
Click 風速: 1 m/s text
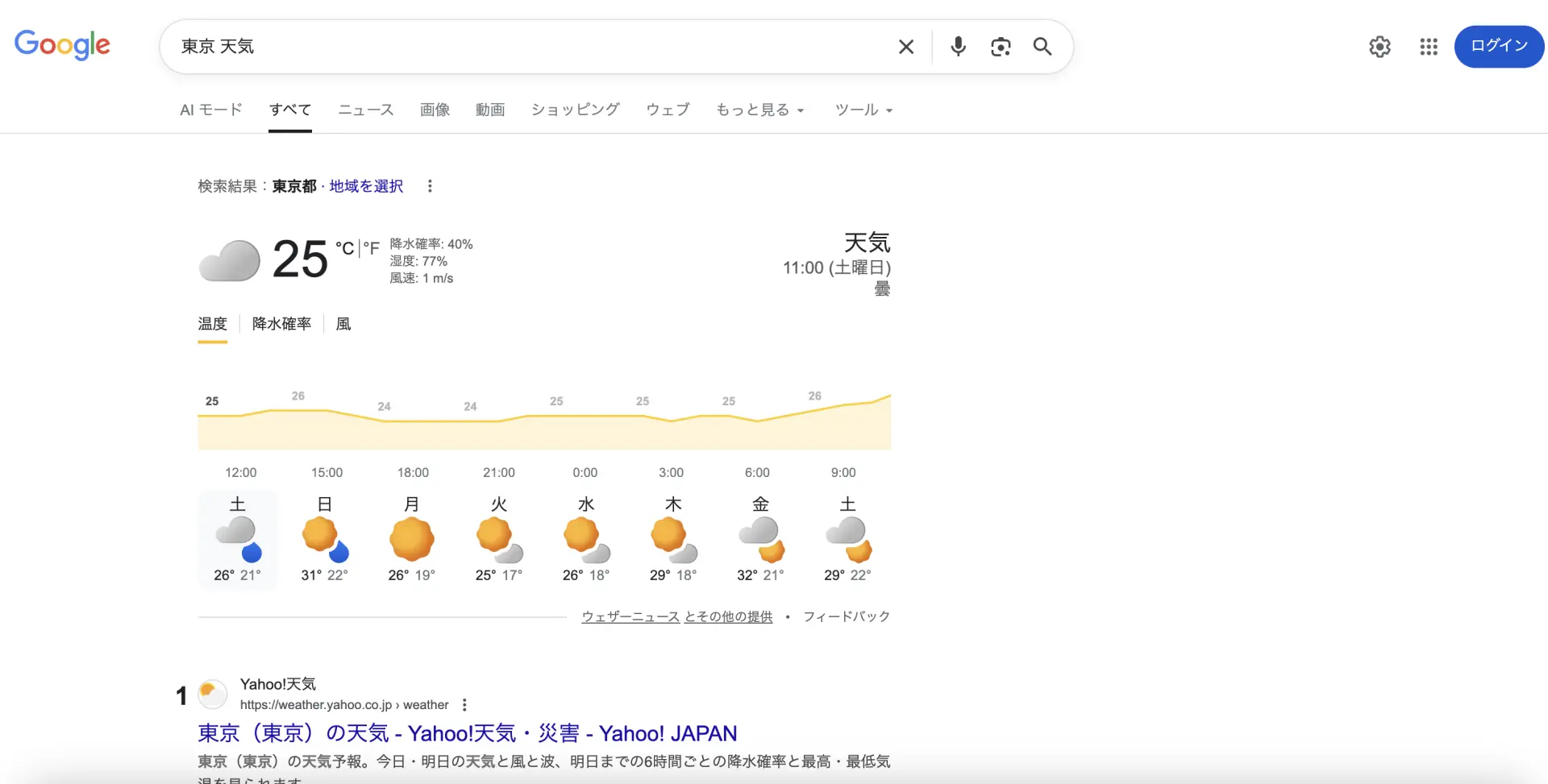point(422,278)
